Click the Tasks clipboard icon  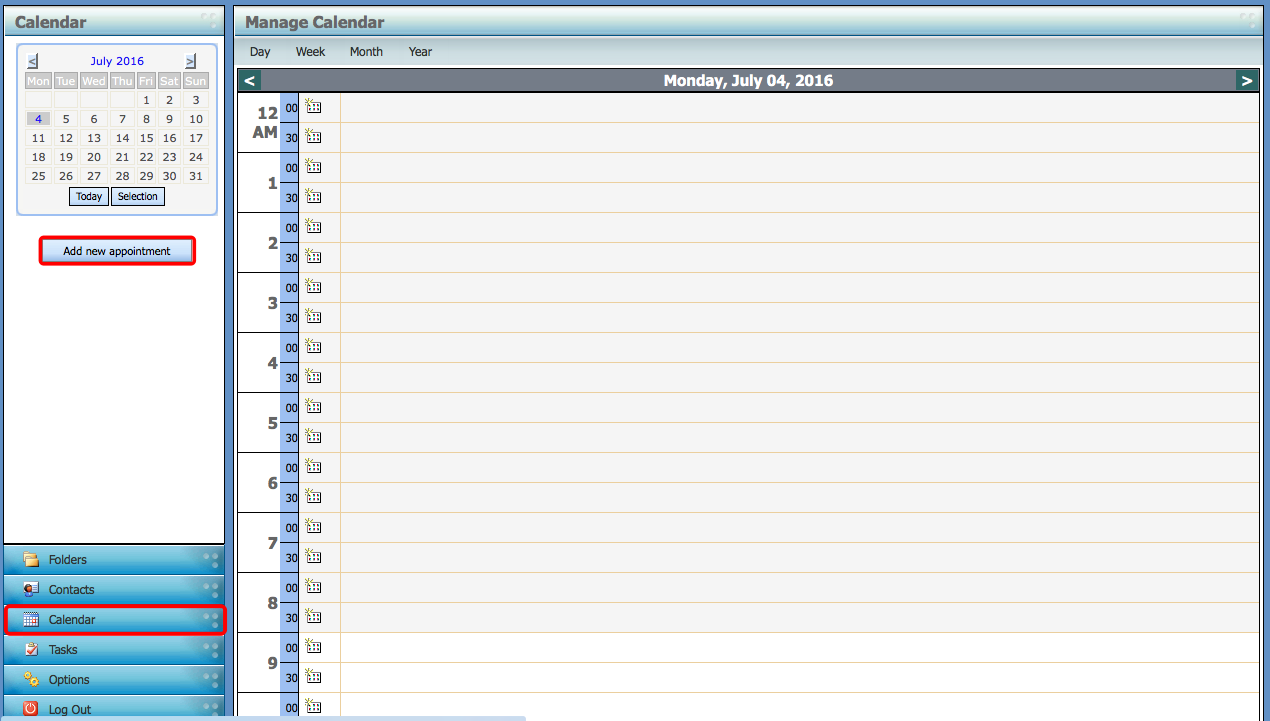pos(31,650)
